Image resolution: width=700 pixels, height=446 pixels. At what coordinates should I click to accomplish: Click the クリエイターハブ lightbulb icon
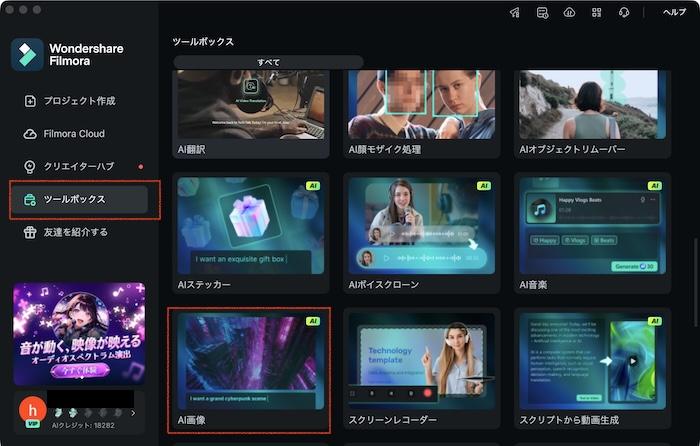click(x=29, y=167)
